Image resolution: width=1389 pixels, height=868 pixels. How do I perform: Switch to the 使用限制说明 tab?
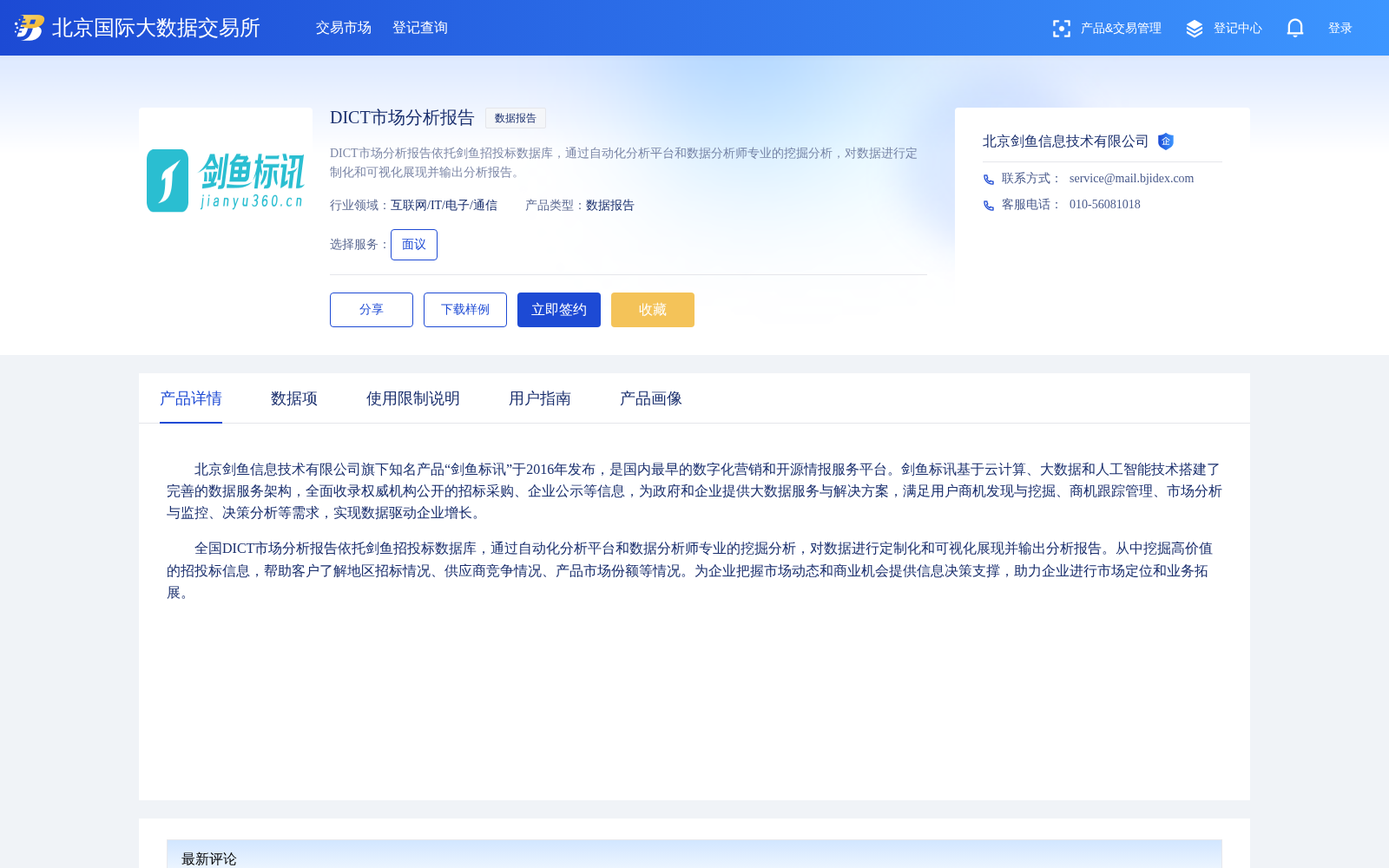(x=413, y=398)
